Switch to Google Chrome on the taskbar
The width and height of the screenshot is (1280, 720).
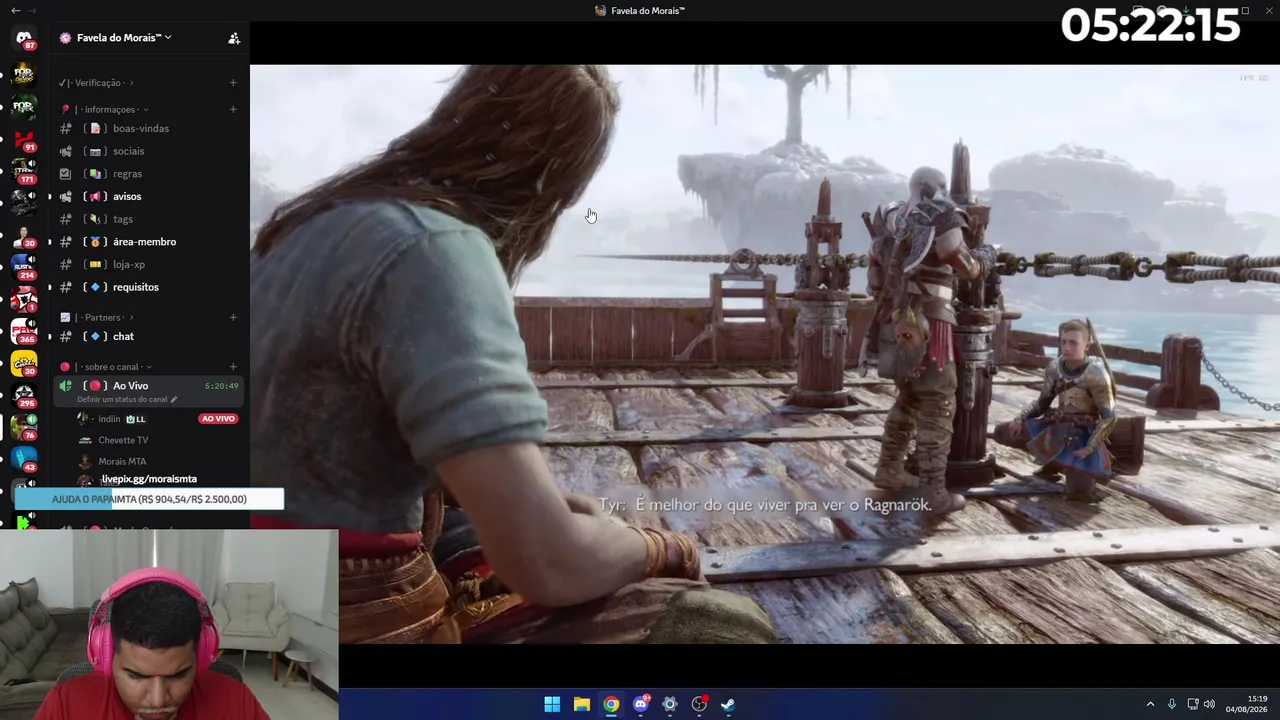pos(611,704)
